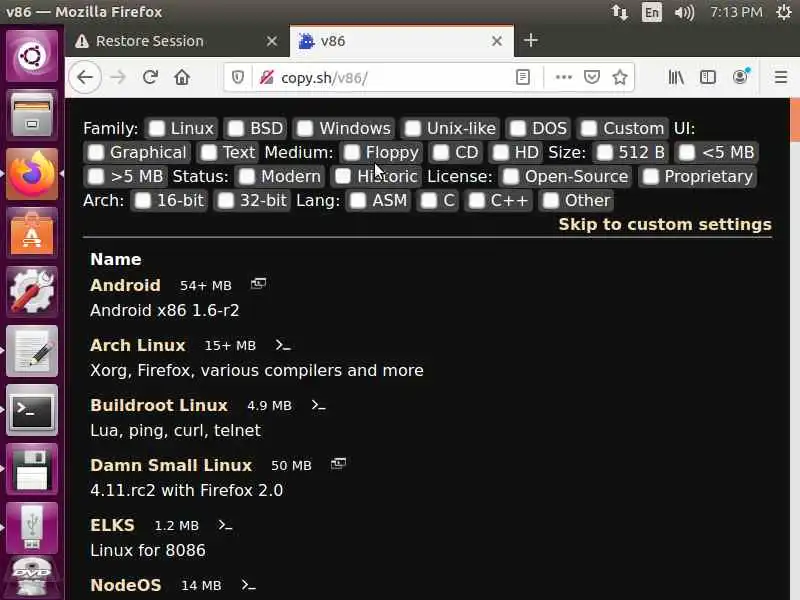Click the Forward navigation arrow
This screenshot has width=800, height=600.
[118, 78]
